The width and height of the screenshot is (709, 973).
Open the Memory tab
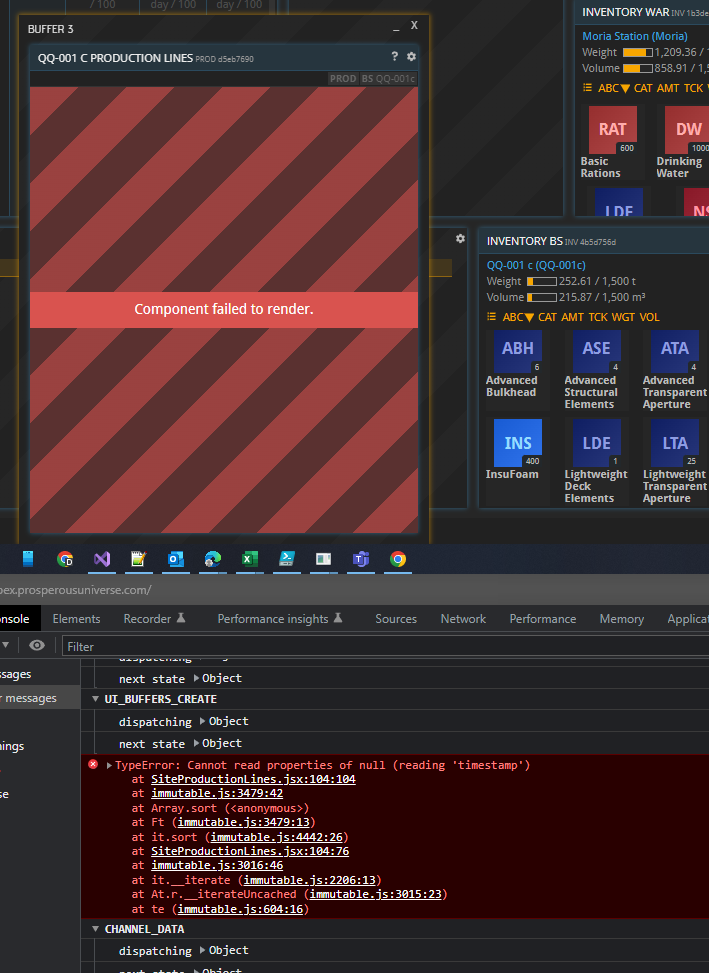coord(622,619)
